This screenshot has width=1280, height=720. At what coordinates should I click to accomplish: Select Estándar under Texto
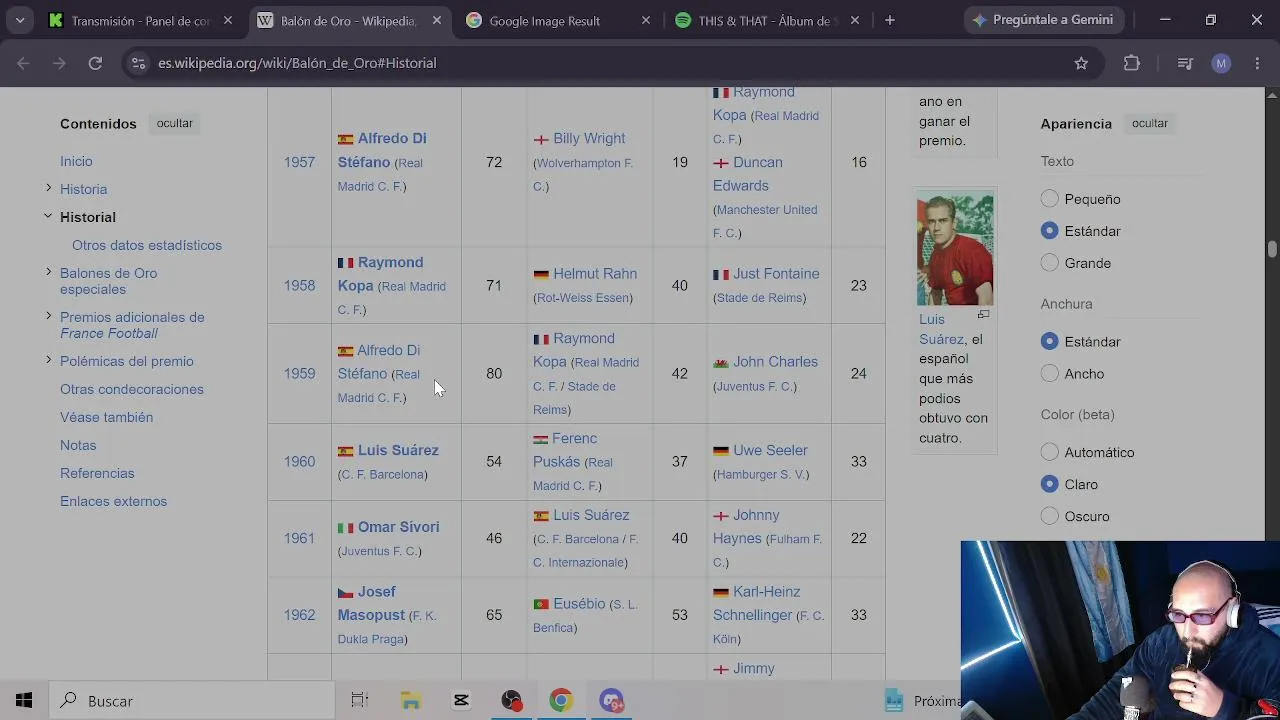tap(1049, 231)
